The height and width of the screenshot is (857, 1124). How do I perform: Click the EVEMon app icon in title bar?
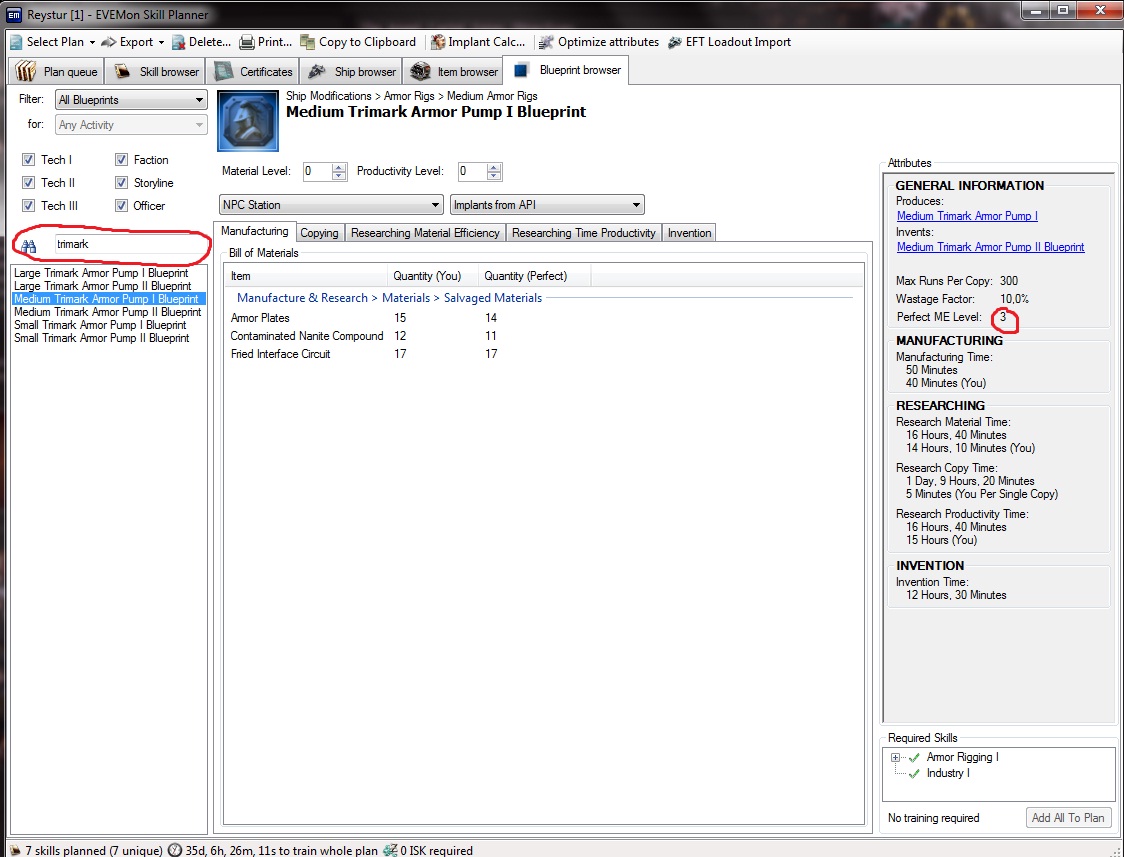pos(14,13)
